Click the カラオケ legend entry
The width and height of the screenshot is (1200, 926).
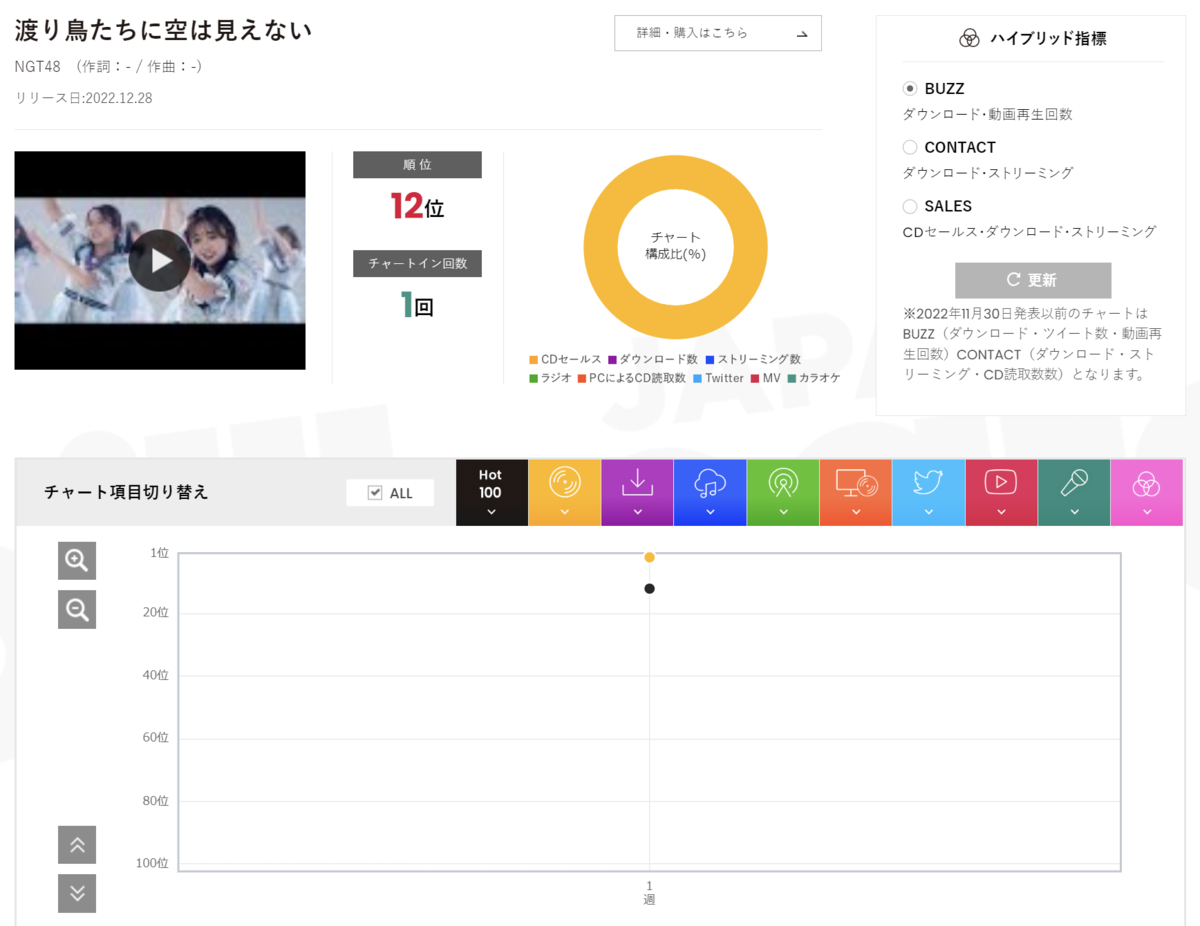click(813, 378)
